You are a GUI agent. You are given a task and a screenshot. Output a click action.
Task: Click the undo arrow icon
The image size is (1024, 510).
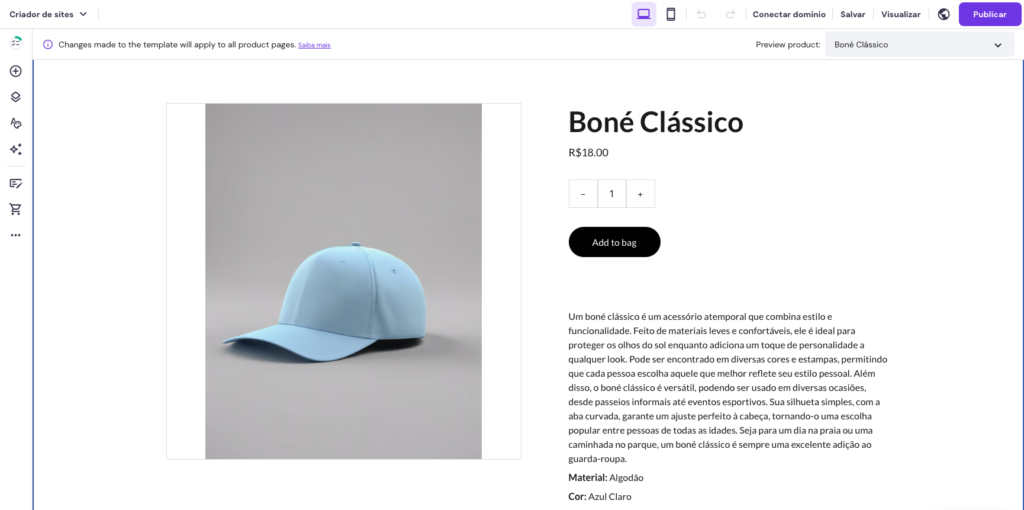point(701,14)
